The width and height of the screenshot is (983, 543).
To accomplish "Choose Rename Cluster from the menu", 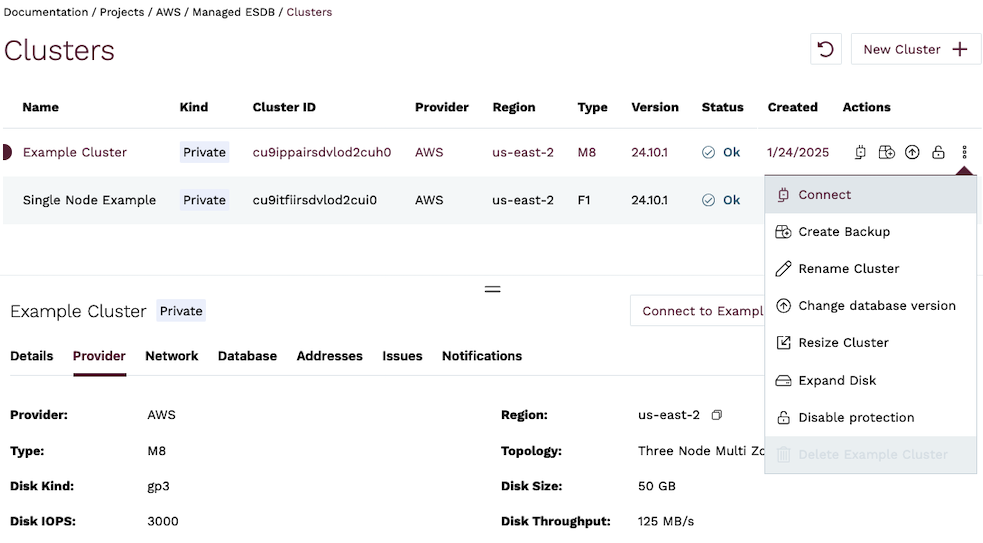I will (x=848, y=269).
